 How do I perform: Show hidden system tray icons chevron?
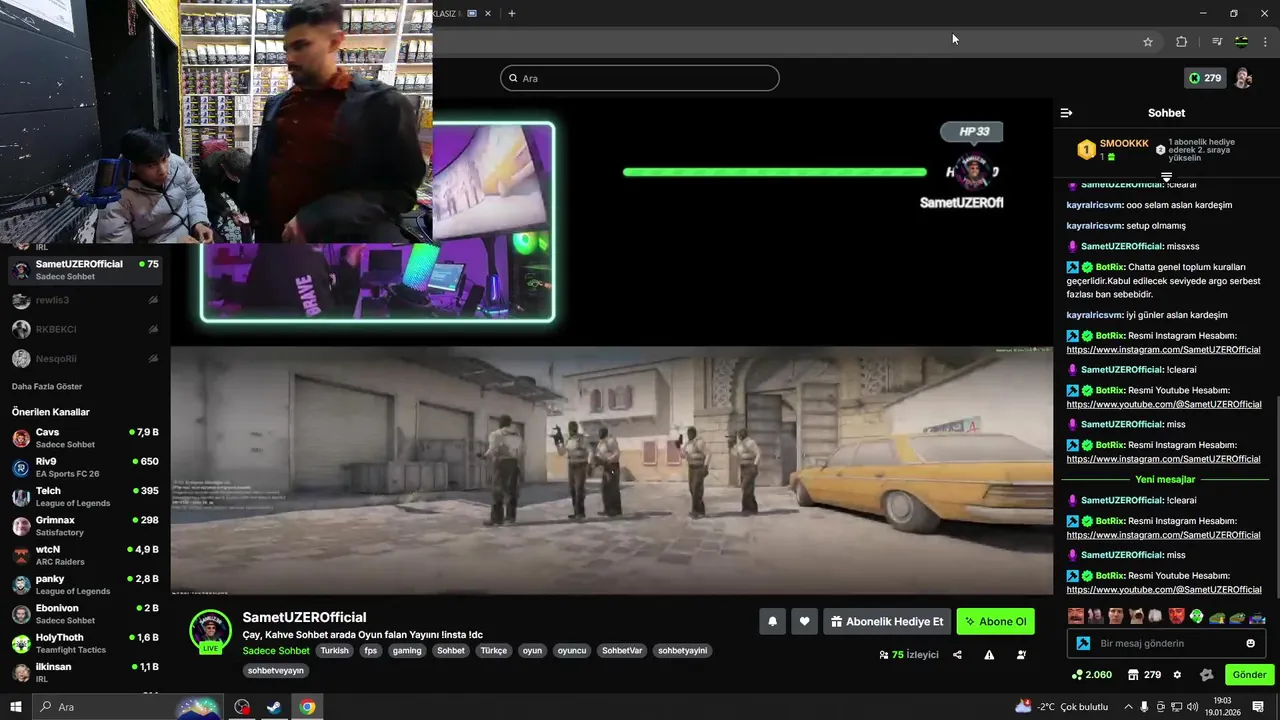point(1128,707)
